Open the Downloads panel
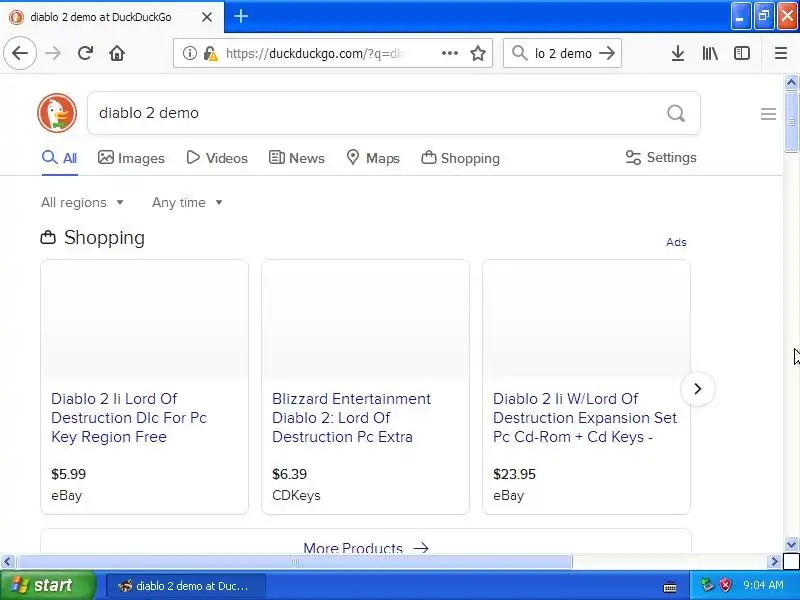Screen dimensions: 800x600 point(678,53)
